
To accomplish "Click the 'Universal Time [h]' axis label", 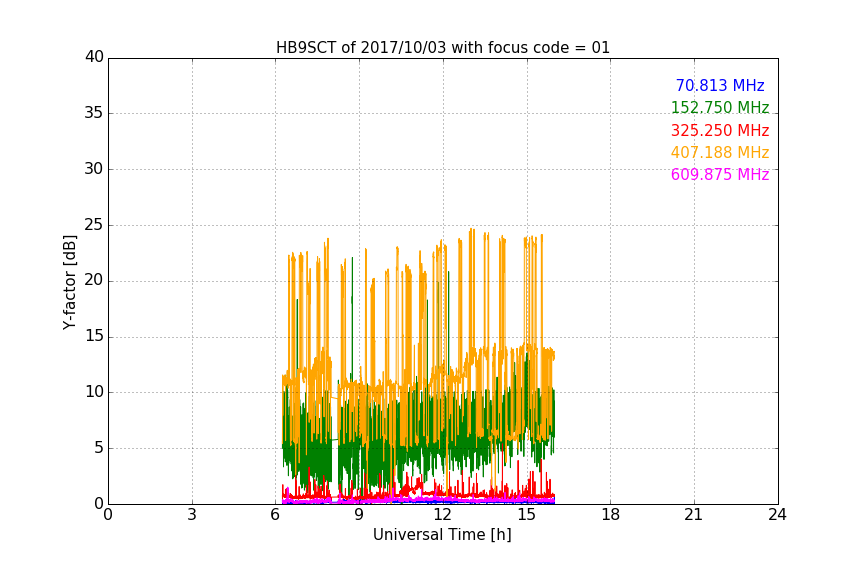I will pos(442,535).
